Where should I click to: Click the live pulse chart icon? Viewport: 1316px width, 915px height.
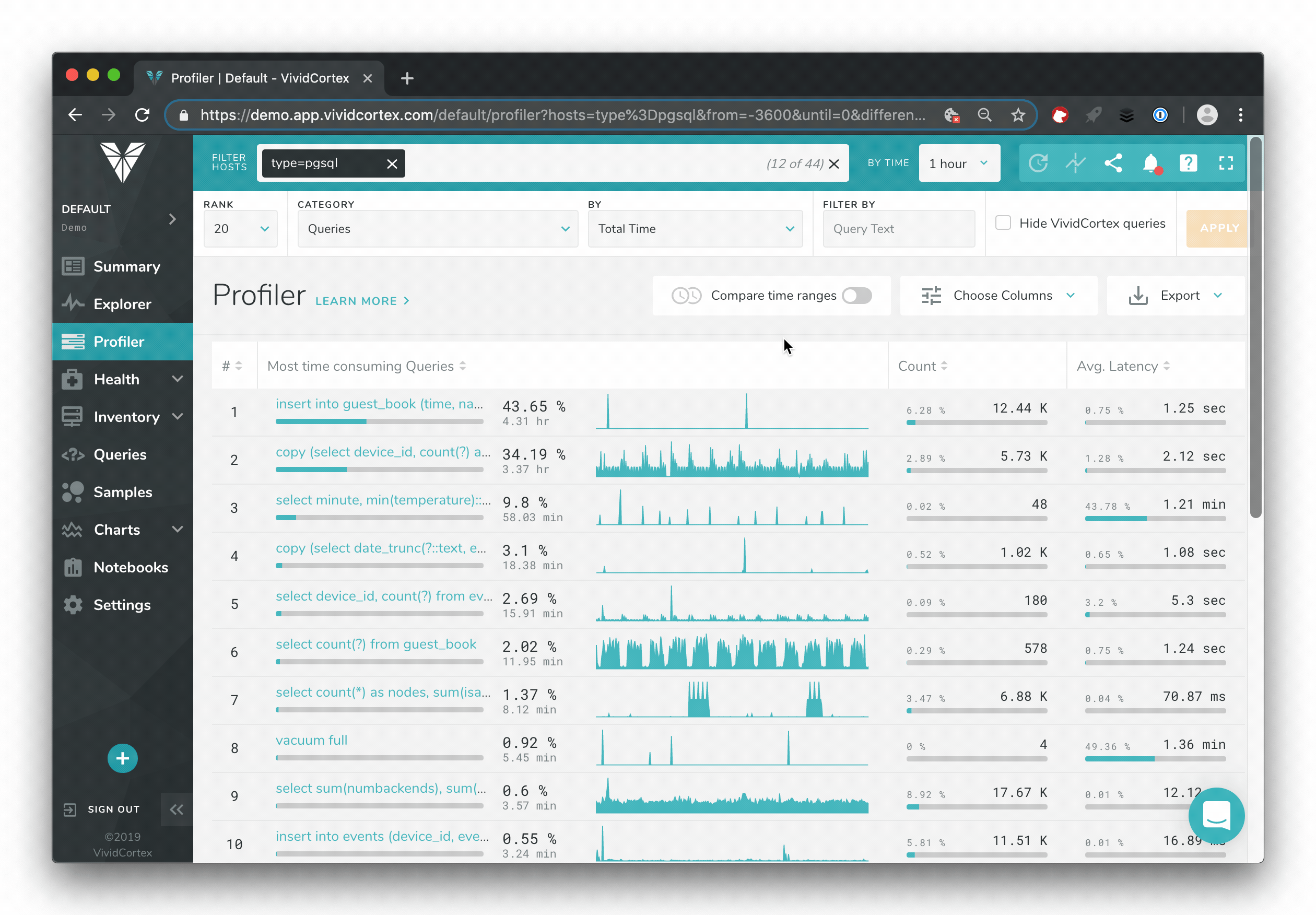[1076, 163]
